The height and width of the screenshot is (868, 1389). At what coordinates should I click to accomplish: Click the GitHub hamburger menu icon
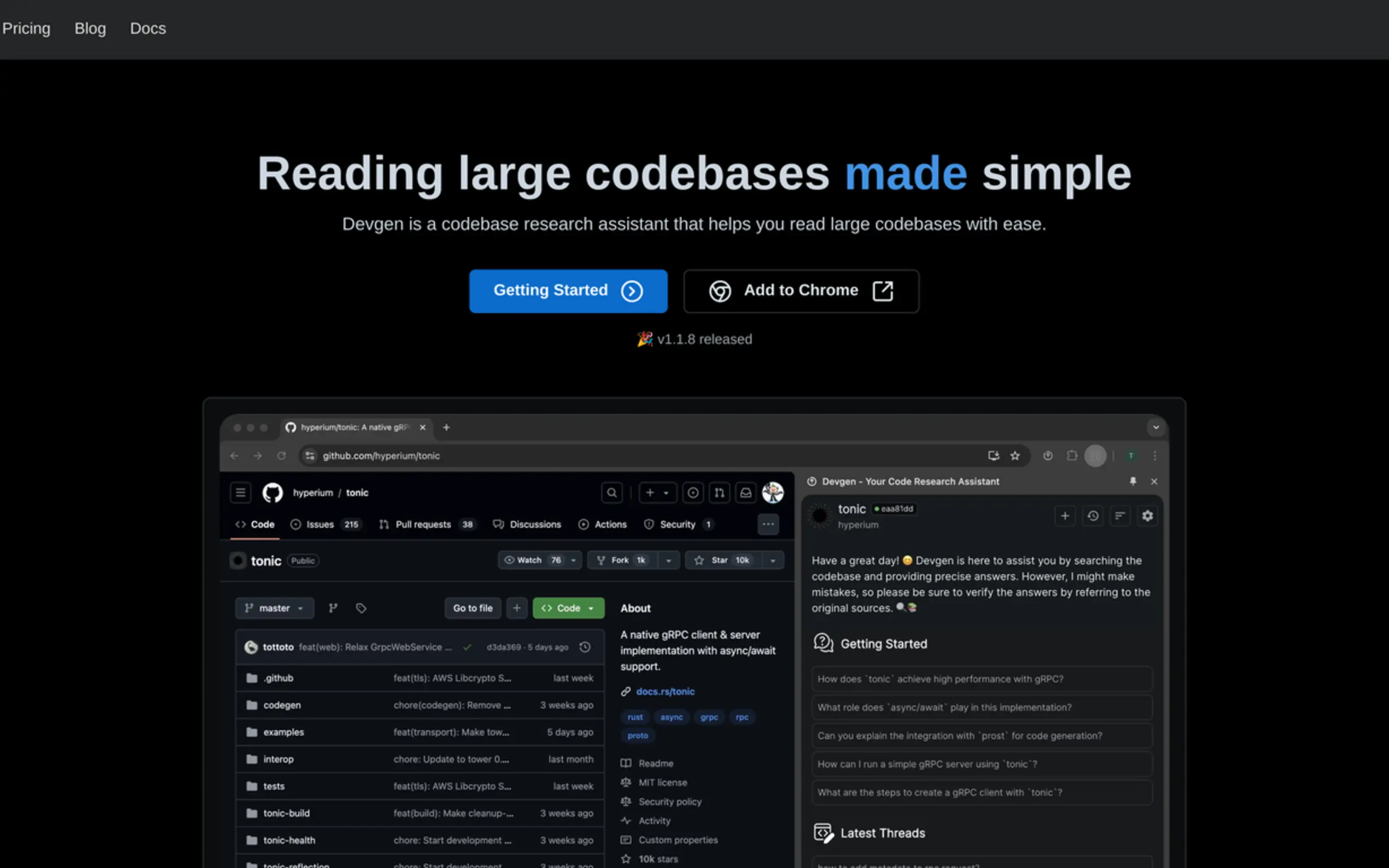tap(240, 492)
